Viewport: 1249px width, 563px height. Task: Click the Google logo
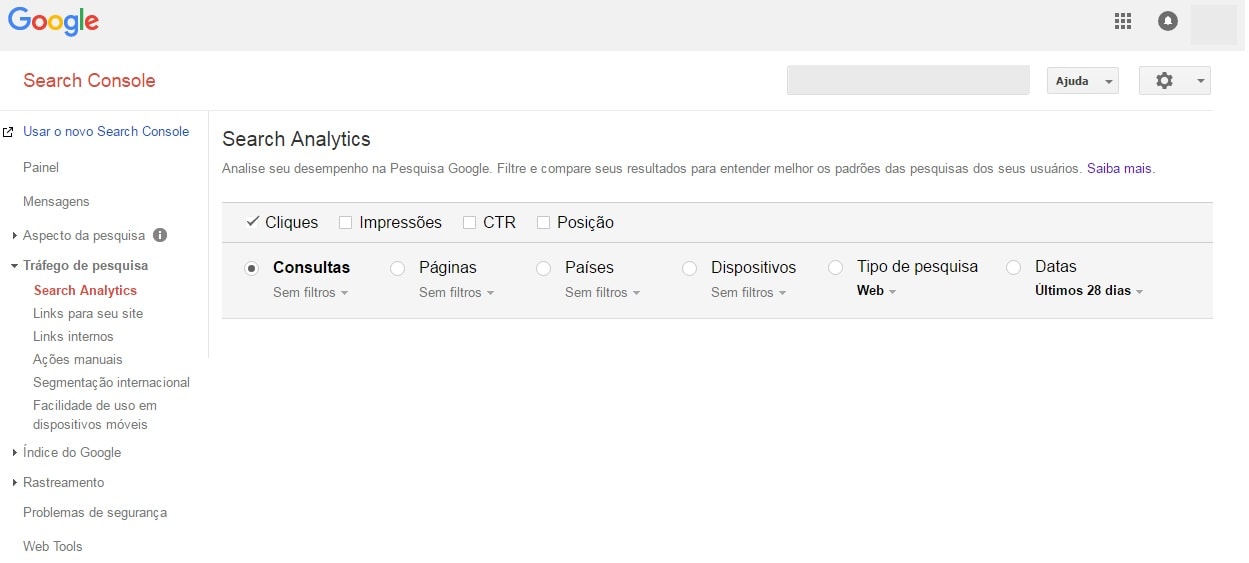(x=54, y=22)
